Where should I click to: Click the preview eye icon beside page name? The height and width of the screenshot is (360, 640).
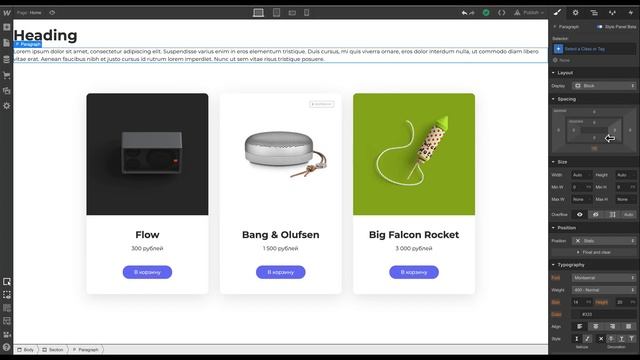[52, 13]
